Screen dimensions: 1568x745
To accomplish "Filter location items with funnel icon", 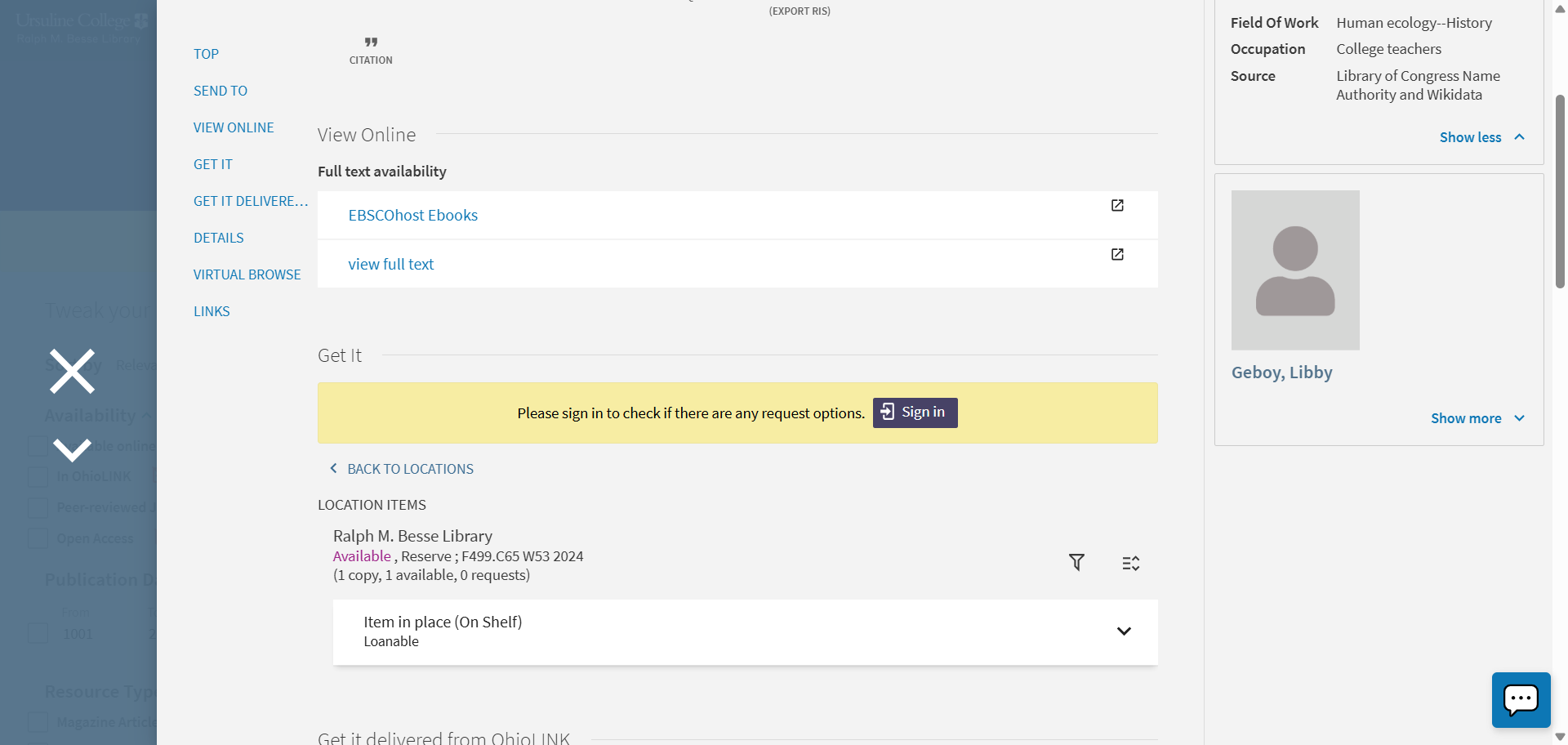I will coord(1076,562).
